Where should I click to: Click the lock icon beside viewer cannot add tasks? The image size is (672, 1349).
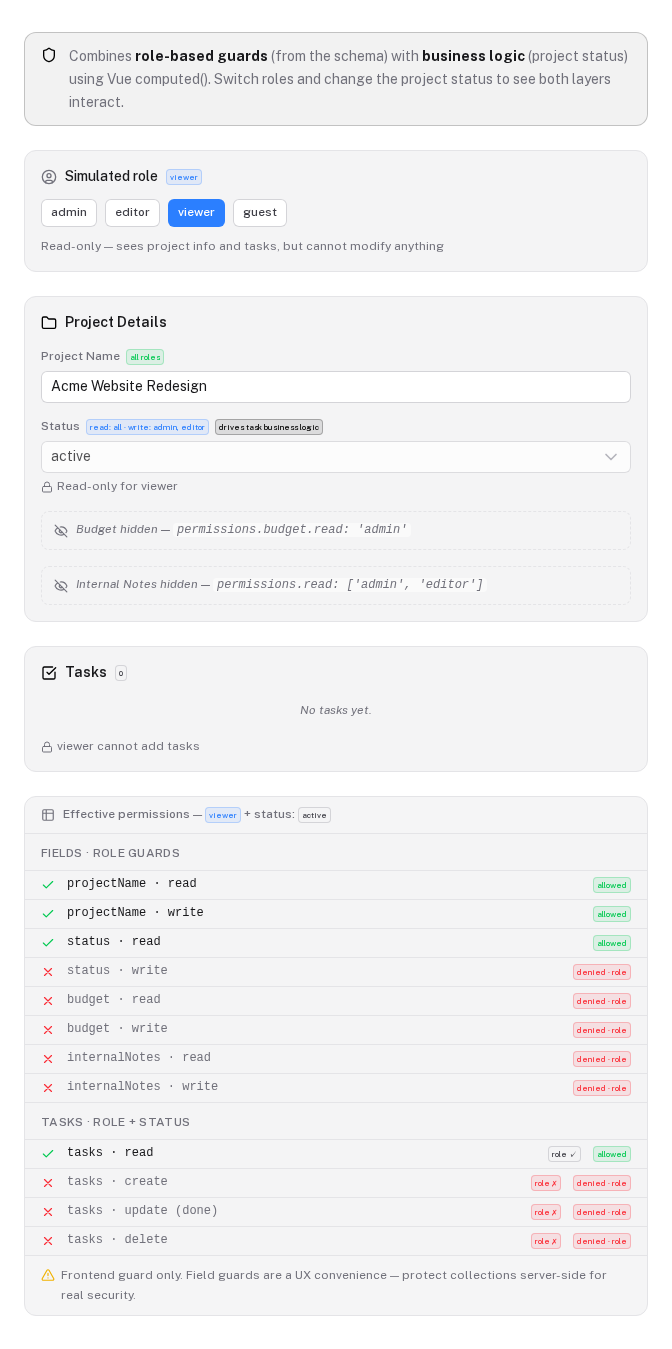pyautogui.click(x=47, y=747)
